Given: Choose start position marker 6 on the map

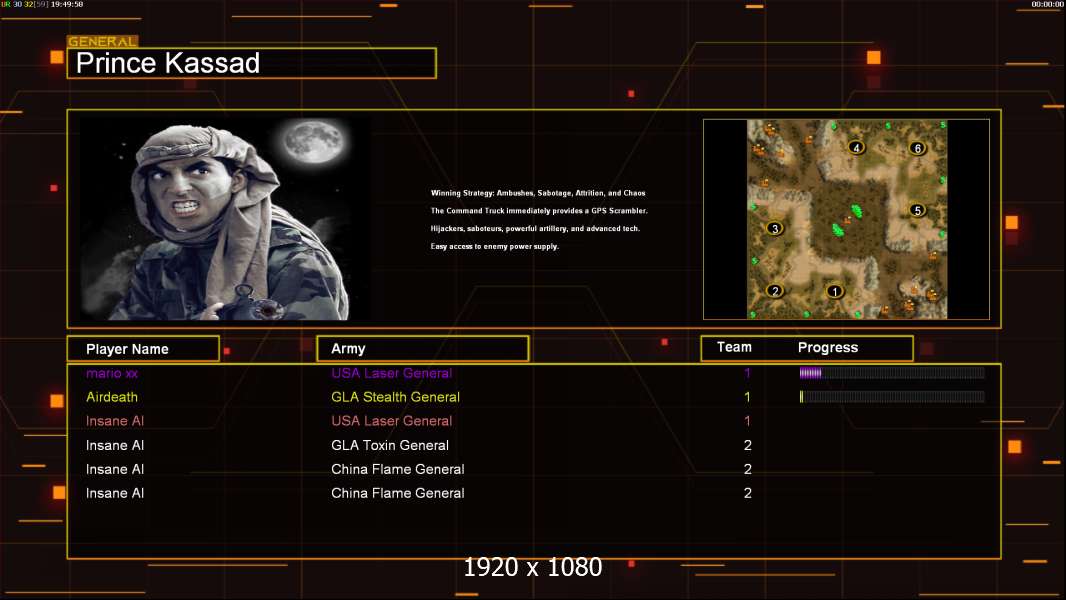Looking at the screenshot, I should tap(918, 147).
